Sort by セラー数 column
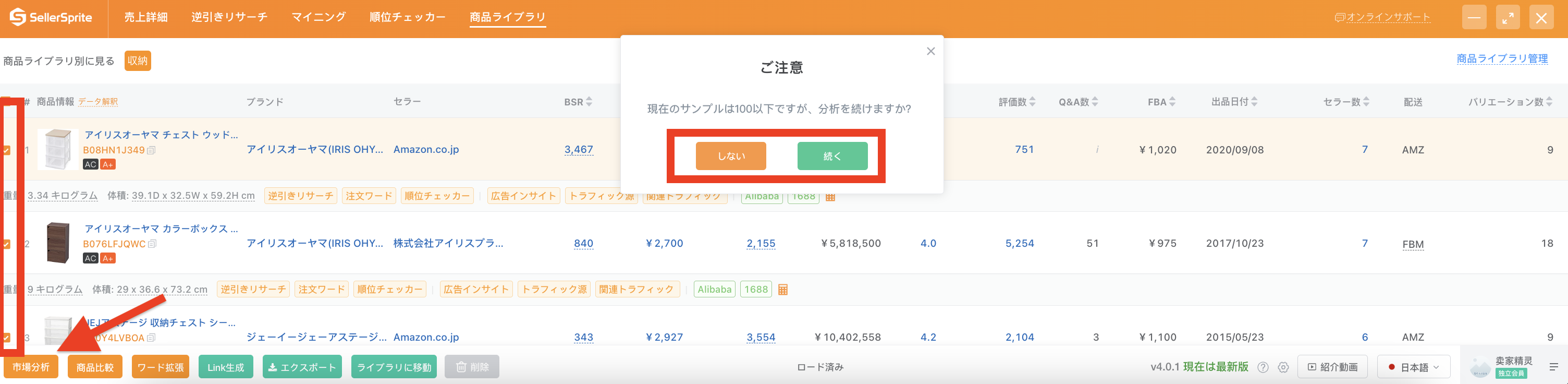Image resolution: width=1568 pixels, height=384 pixels. (1366, 102)
